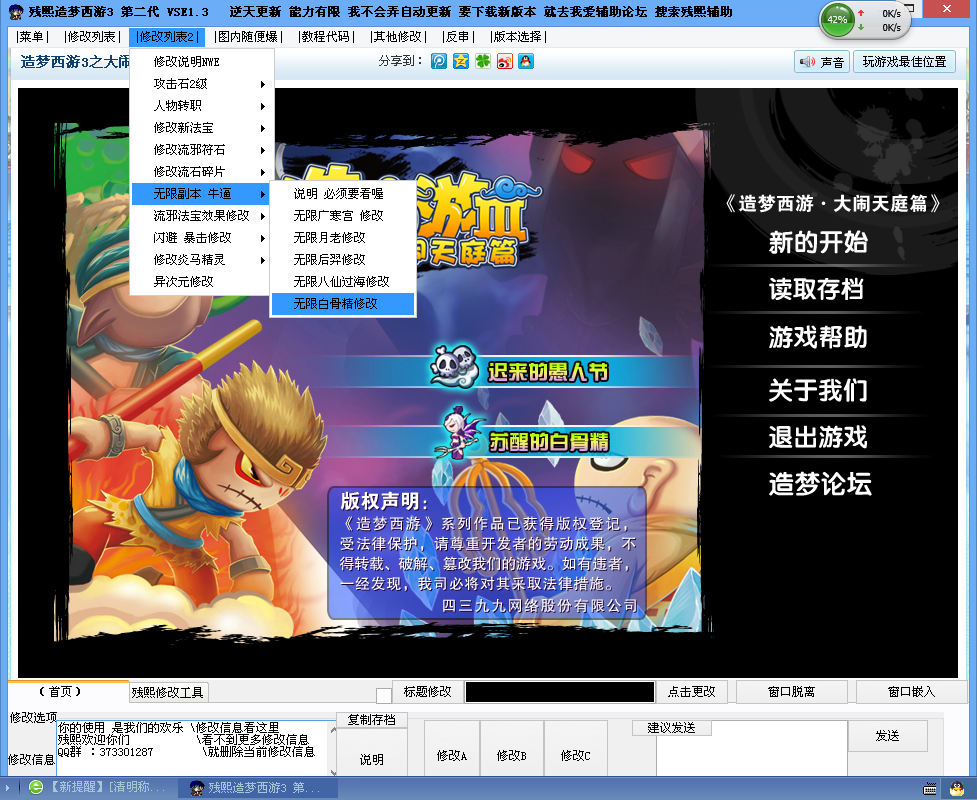Switch to the 首页 tab
This screenshot has width=977, height=800.
68,692
